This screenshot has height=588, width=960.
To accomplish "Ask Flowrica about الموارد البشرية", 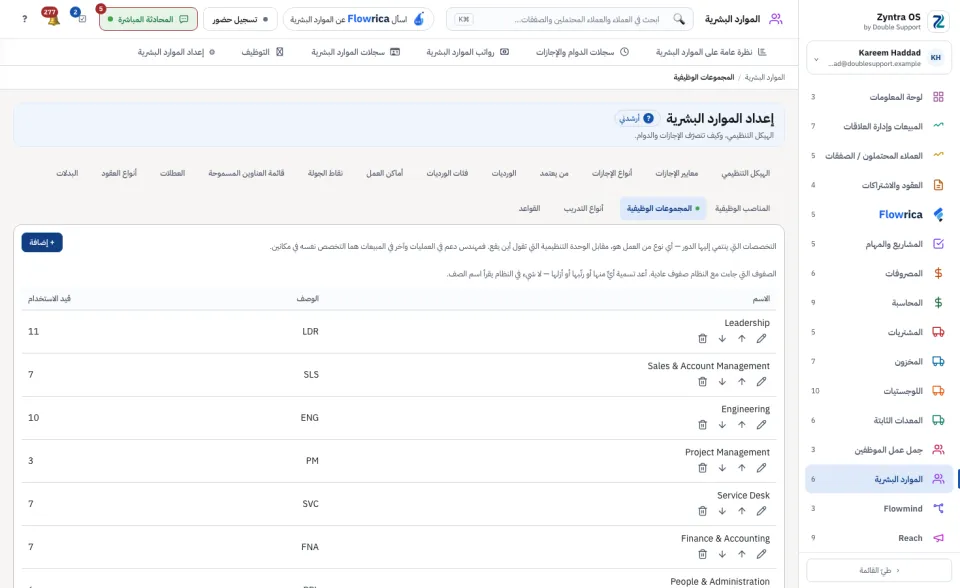I will (x=358, y=19).
